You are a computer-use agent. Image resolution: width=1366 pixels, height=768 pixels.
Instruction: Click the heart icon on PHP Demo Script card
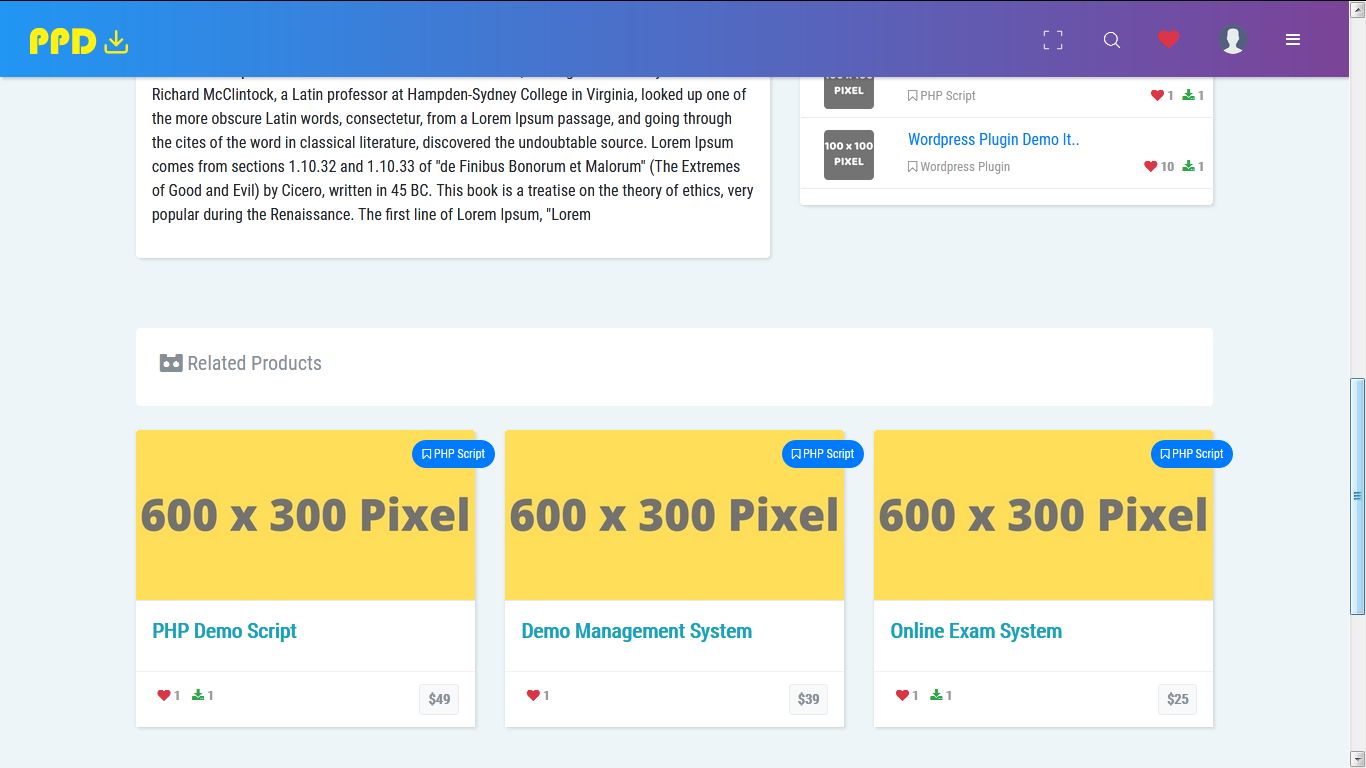(163, 694)
